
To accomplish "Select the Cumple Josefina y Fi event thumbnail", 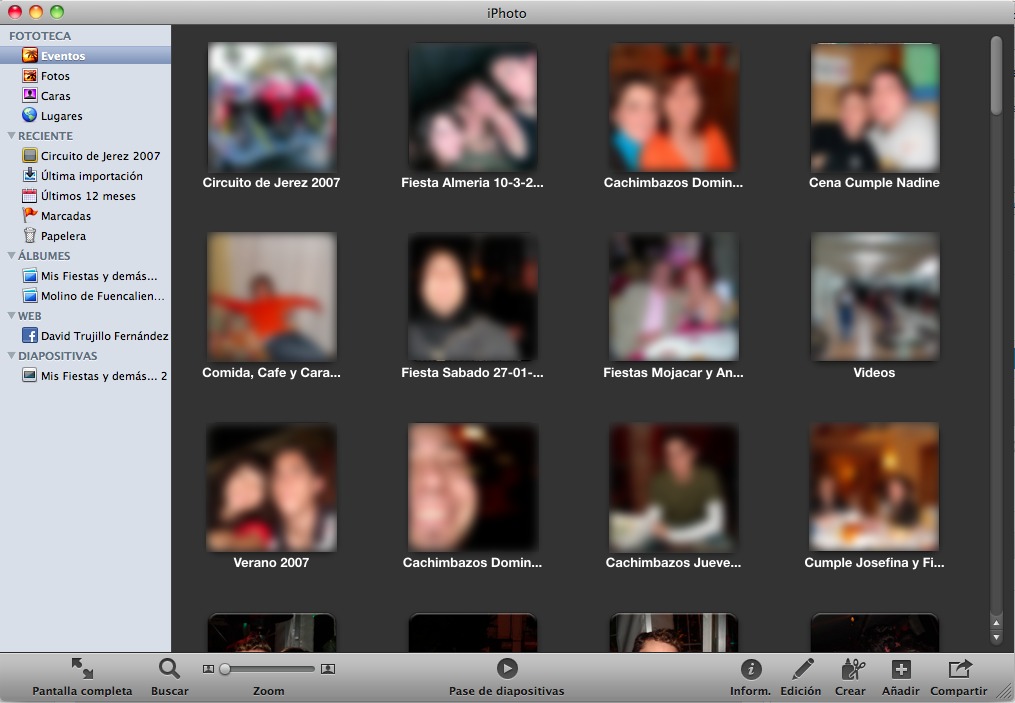I will click(875, 487).
